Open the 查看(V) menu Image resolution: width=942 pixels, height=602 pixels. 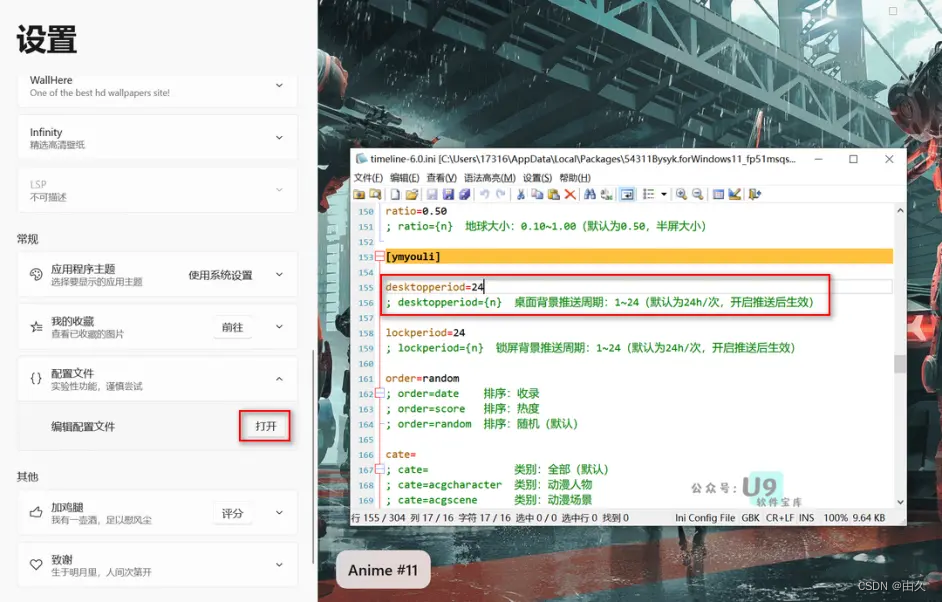pyautogui.click(x=442, y=178)
